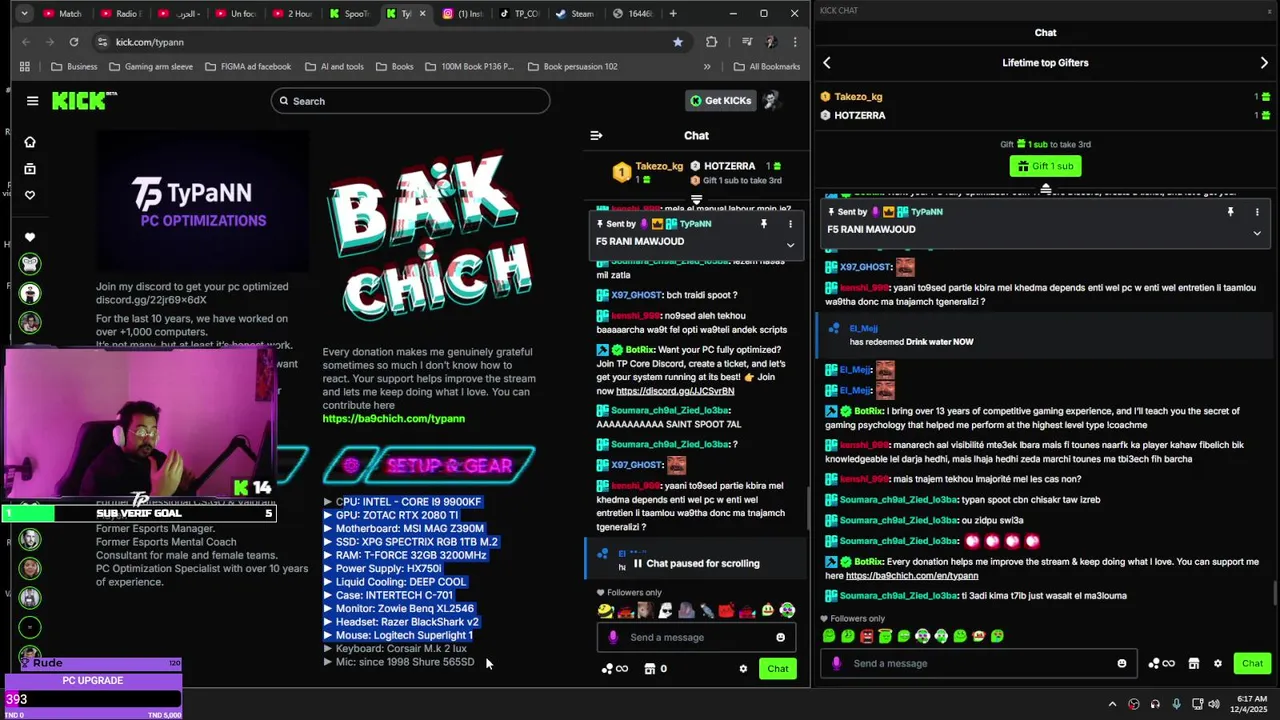Open the Business bookmarks folder
The height and width of the screenshot is (720, 1280).
[74, 67]
